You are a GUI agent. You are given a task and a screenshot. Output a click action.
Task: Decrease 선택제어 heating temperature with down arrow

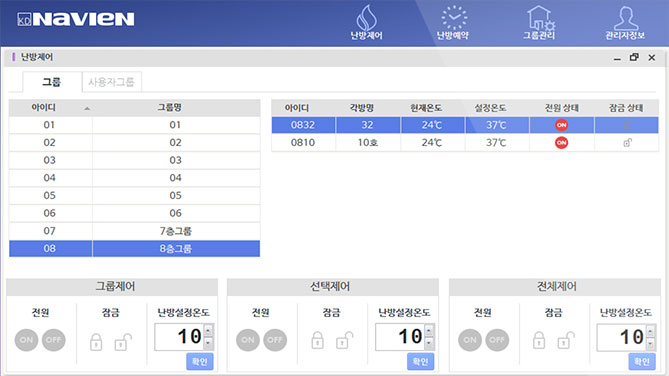point(429,343)
